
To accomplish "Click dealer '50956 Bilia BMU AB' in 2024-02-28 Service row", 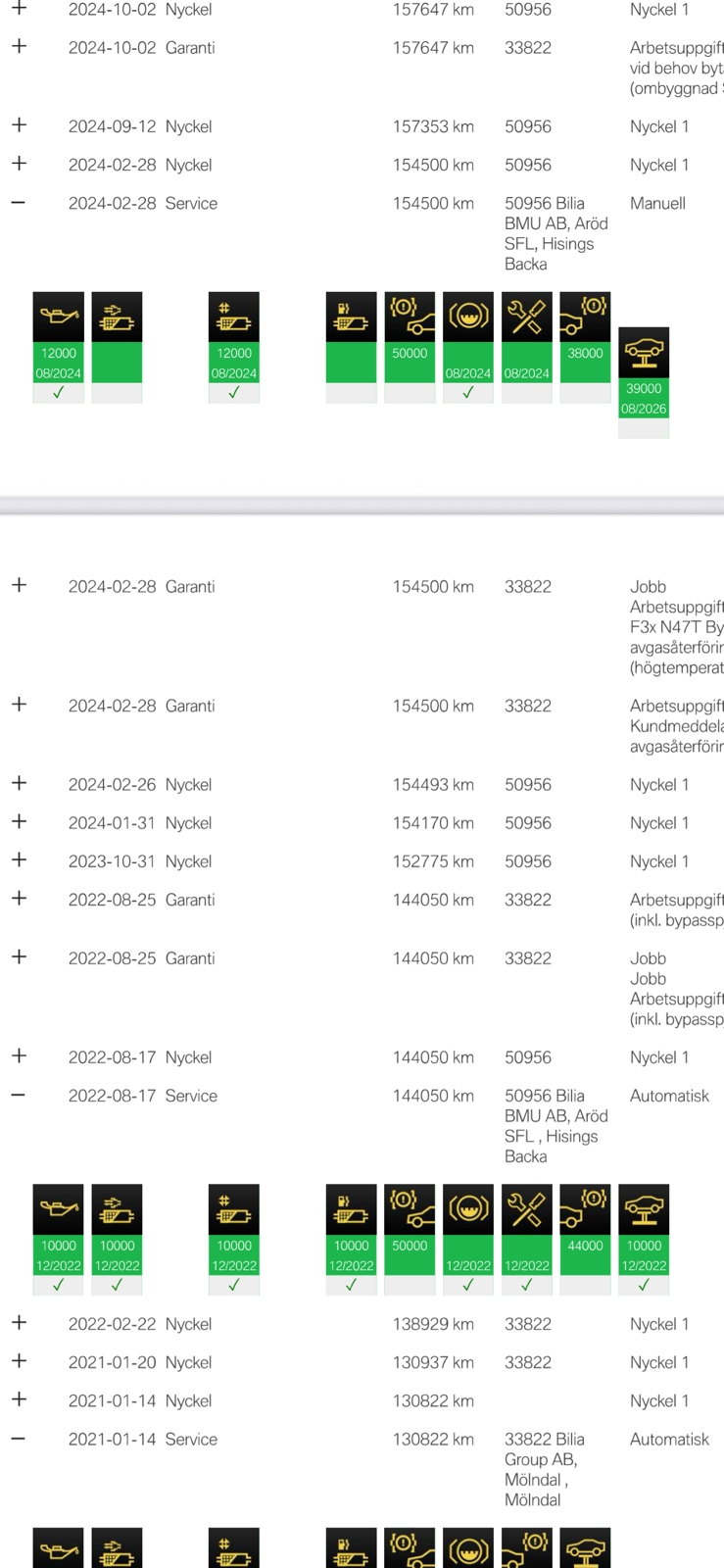I will pyautogui.click(x=555, y=214).
